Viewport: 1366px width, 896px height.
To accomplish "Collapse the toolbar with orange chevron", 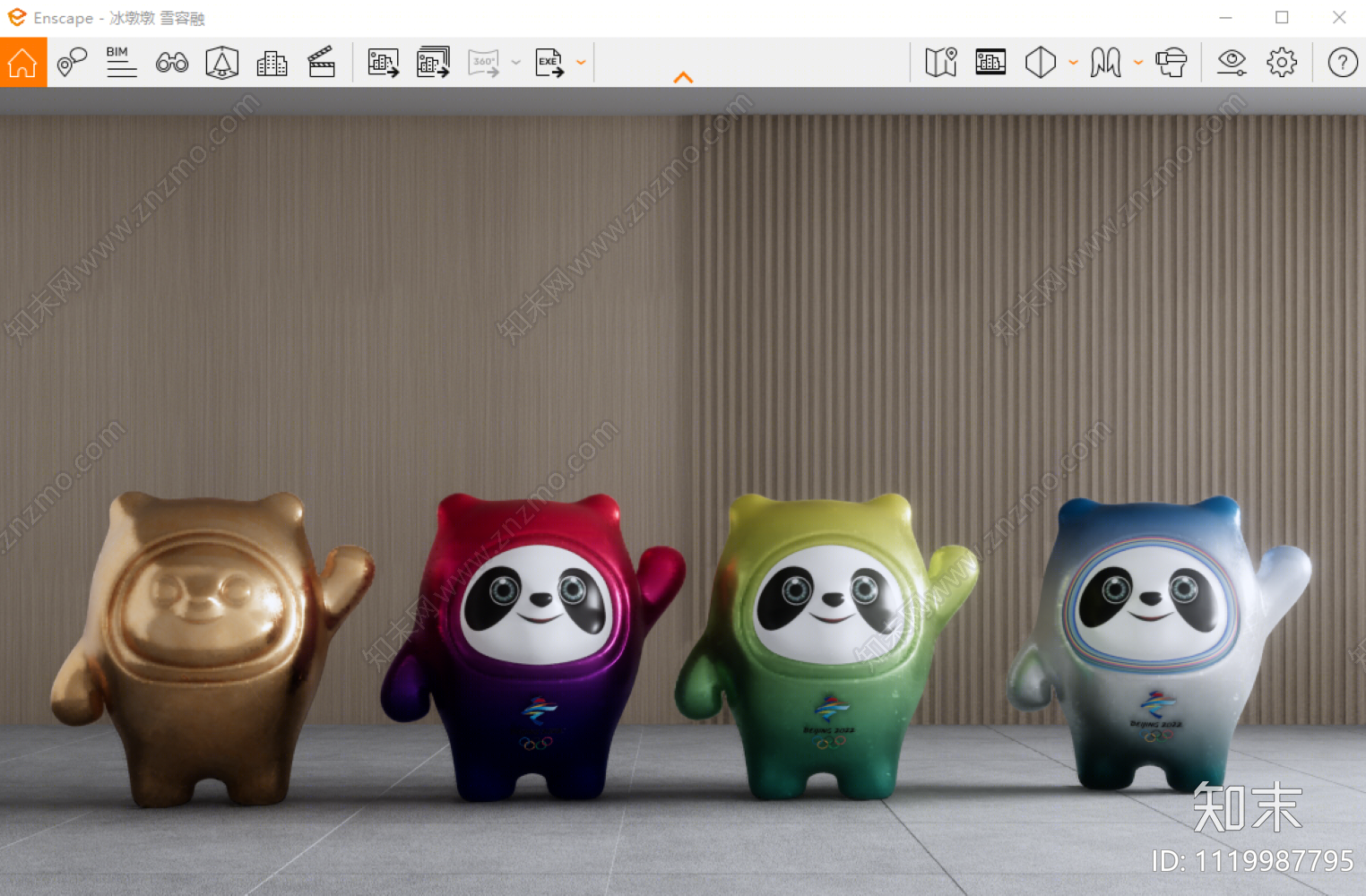I will (683, 78).
